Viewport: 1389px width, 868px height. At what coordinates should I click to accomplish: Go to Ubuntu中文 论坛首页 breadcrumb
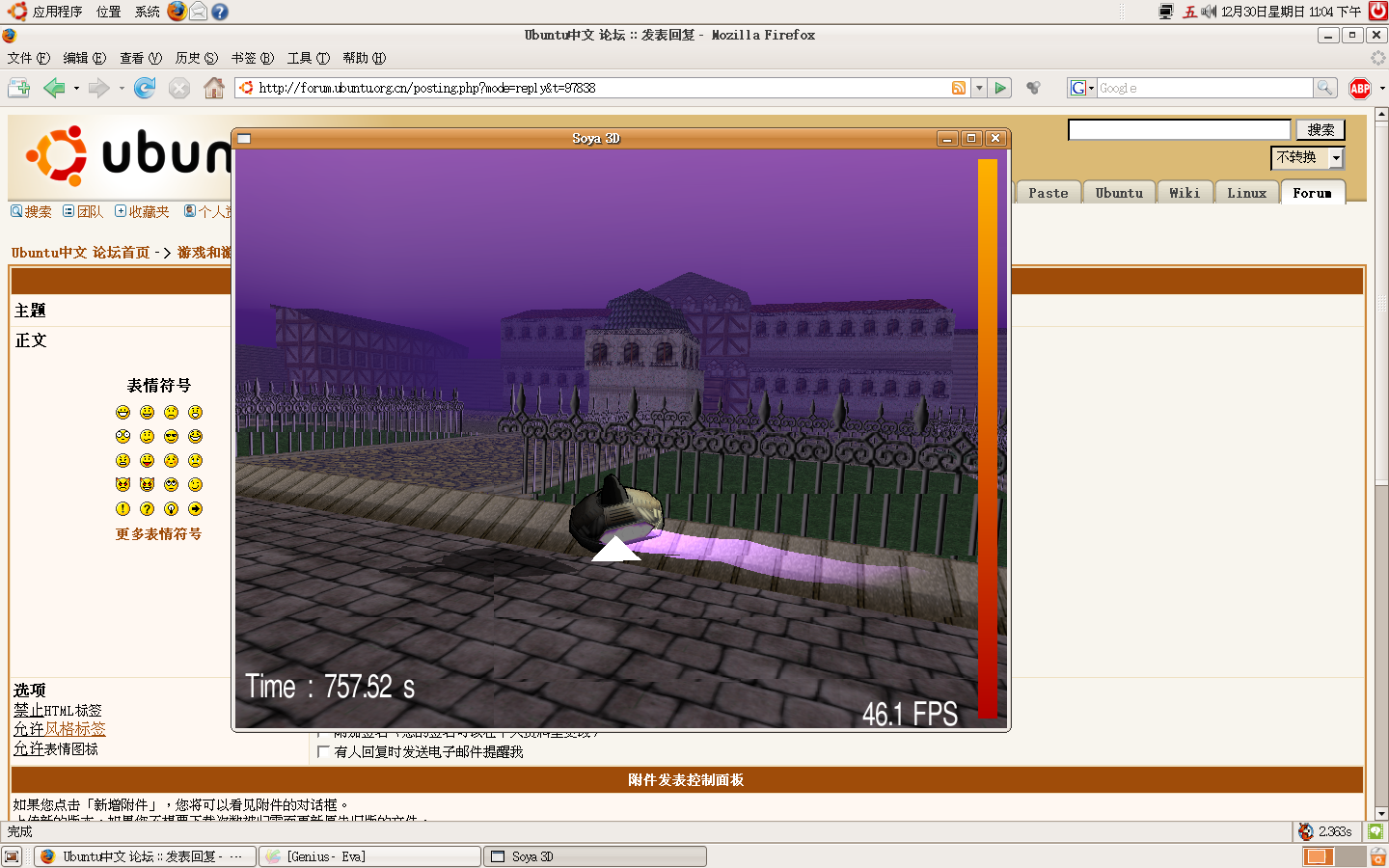81,253
